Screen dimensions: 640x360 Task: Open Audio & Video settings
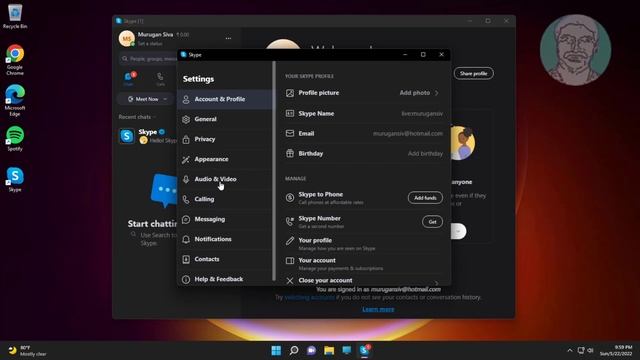224,179
